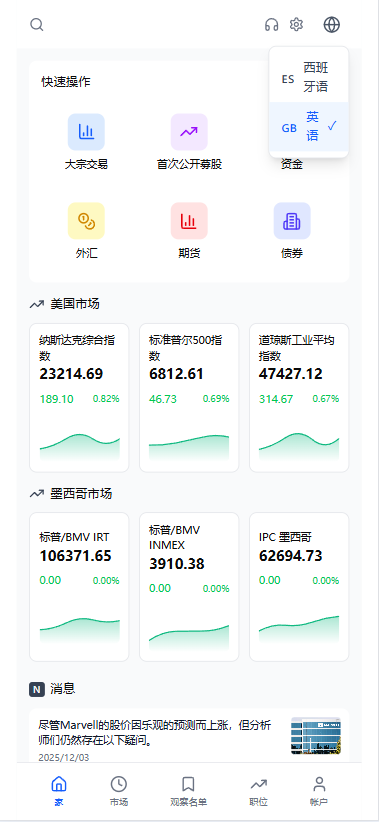Switch to 帐户 tab

(319, 791)
